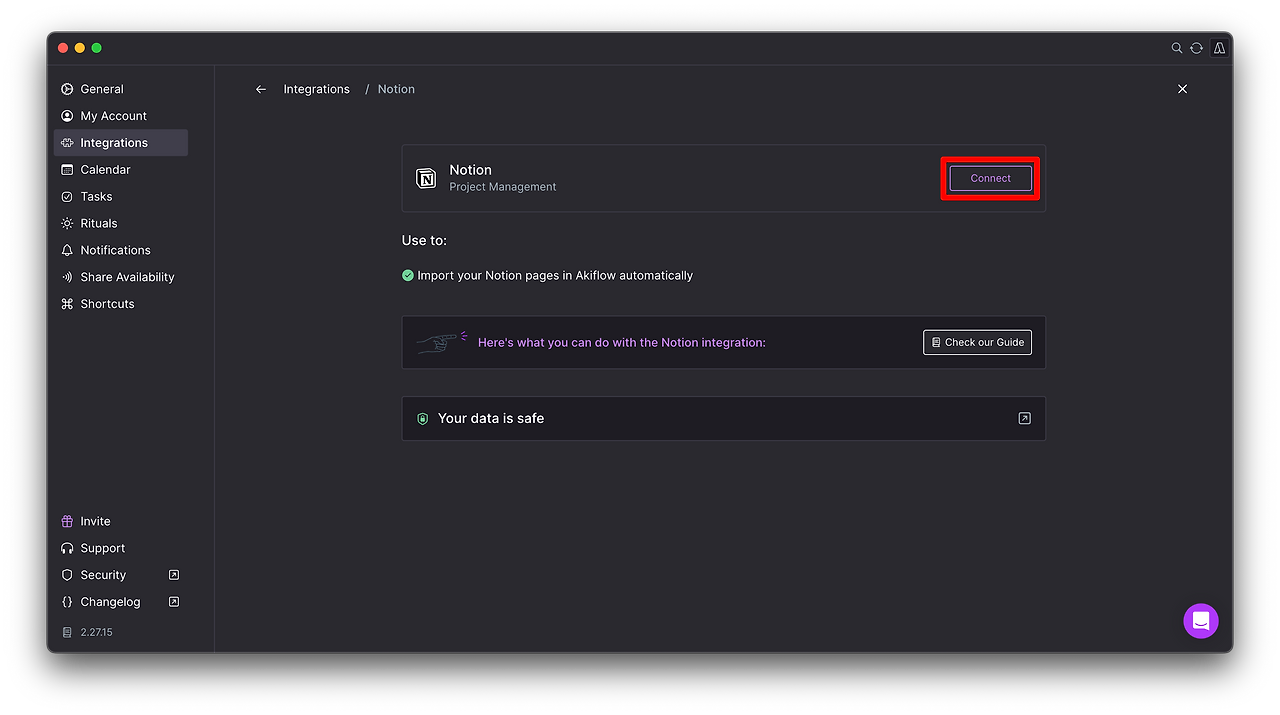The width and height of the screenshot is (1280, 715).
Task: Connect the Notion integration
Action: tap(990, 178)
